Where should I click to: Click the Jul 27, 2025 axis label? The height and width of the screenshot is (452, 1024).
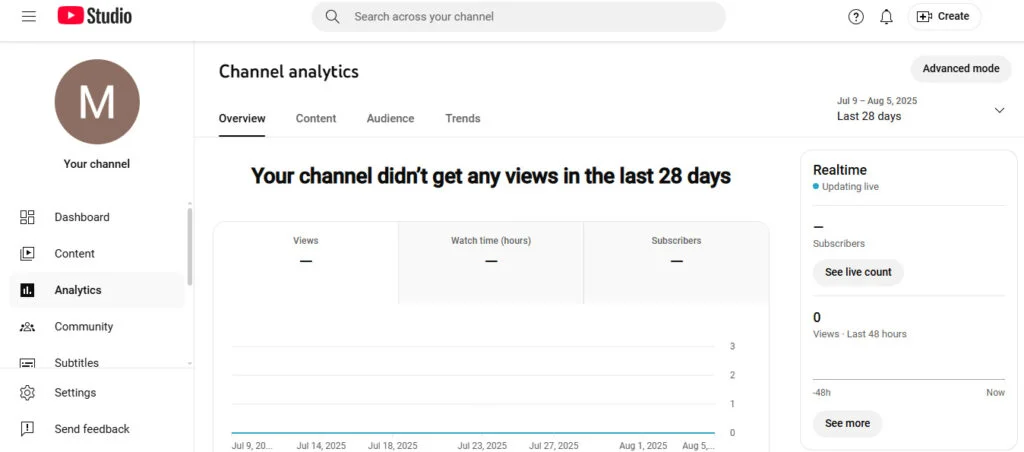click(x=553, y=445)
